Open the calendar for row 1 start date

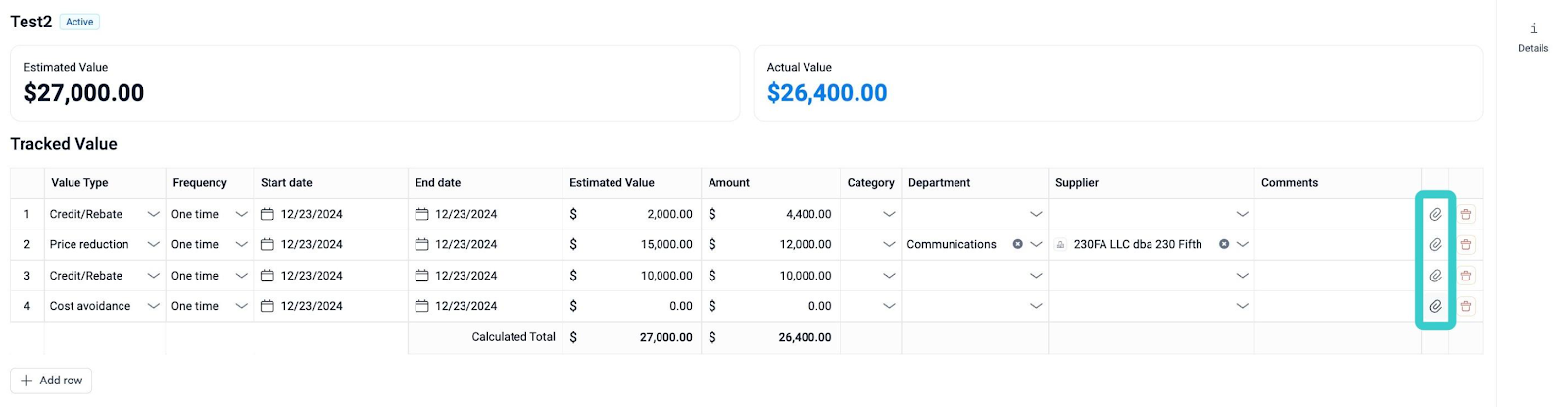coord(267,214)
